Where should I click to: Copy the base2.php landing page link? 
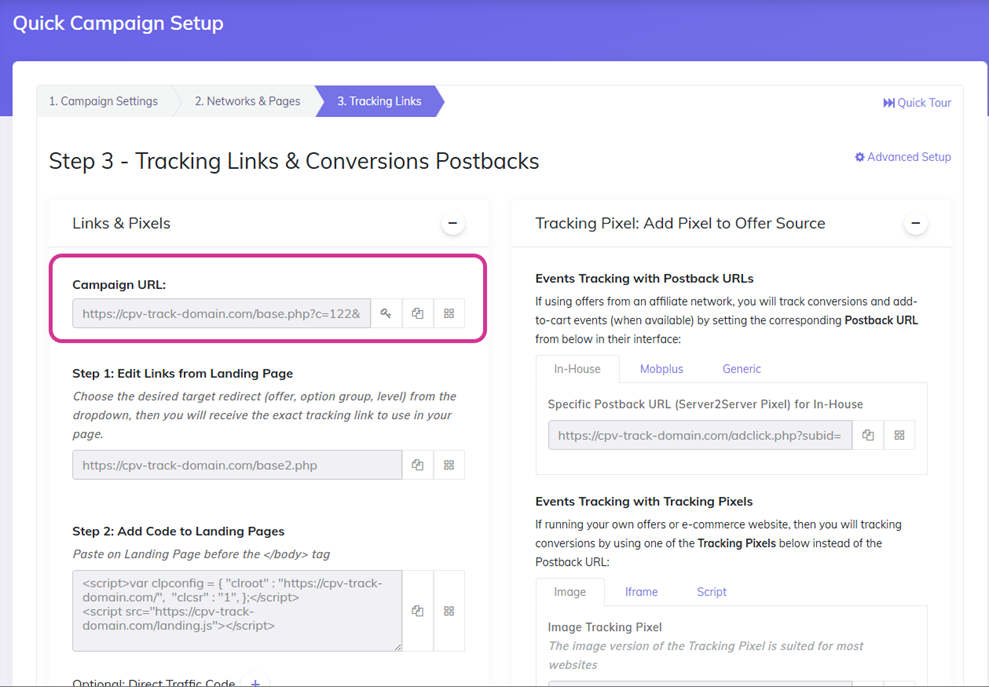click(418, 465)
